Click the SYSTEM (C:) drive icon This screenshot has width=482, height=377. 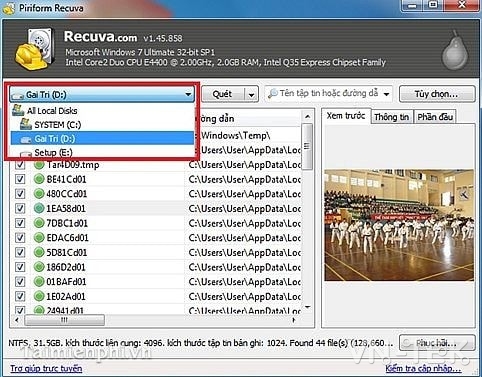pyautogui.click(x=26, y=124)
